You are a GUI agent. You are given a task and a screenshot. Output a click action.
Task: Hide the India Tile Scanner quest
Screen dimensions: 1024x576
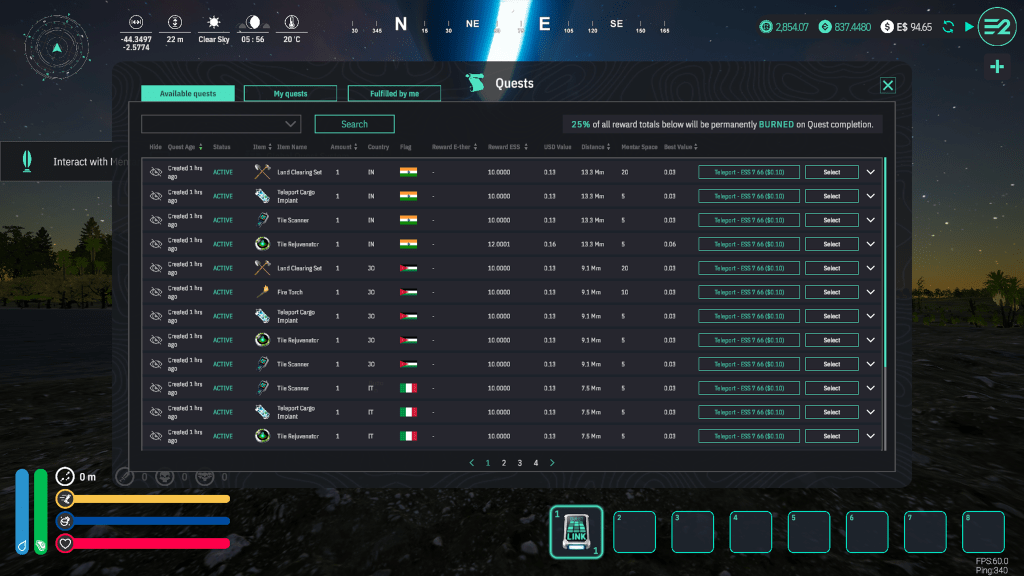(x=155, y=220)
